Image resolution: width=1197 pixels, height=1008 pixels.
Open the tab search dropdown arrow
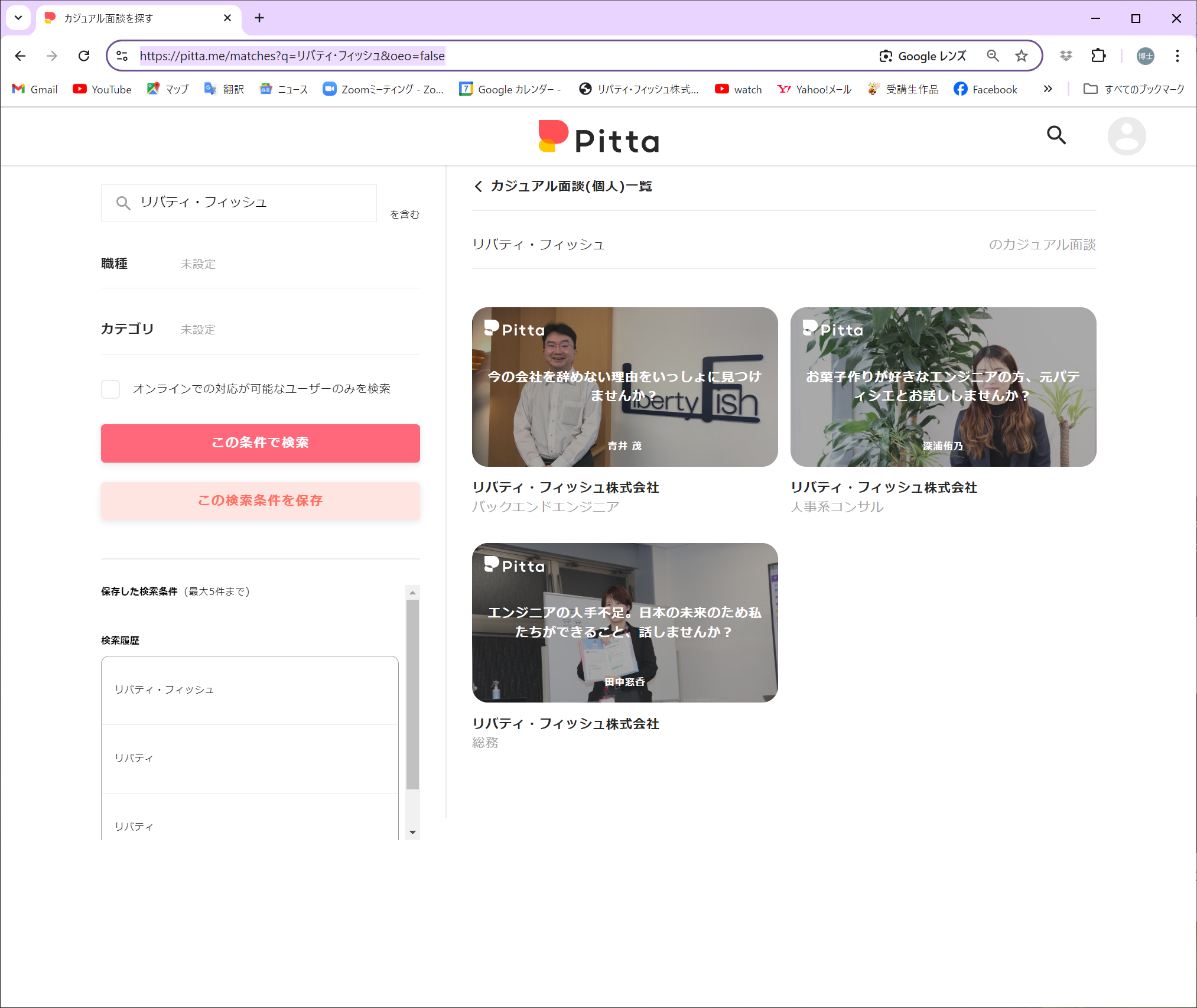coord(18,18)
